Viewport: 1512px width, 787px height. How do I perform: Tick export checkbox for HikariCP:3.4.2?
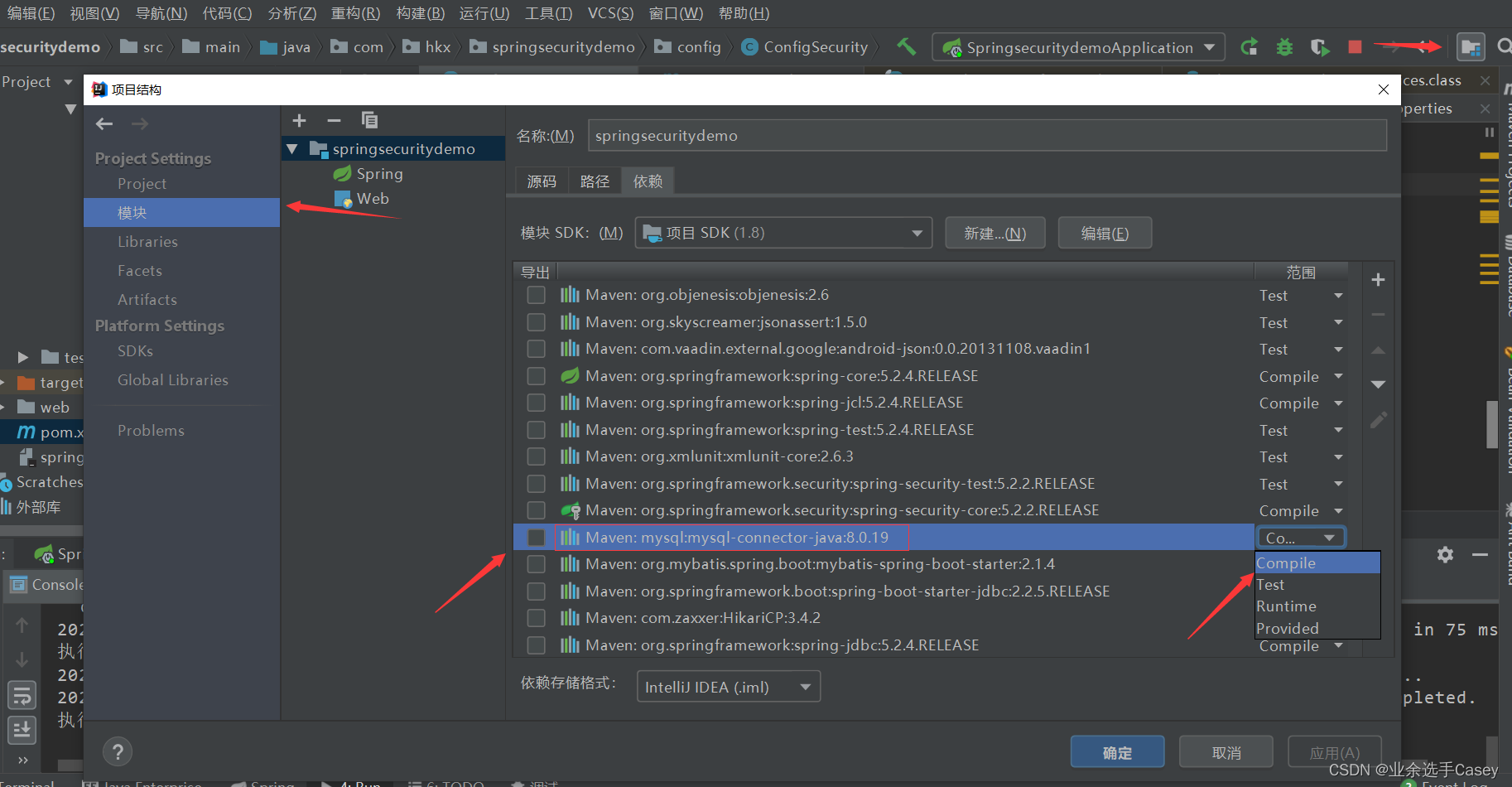(x=537, y=618)
